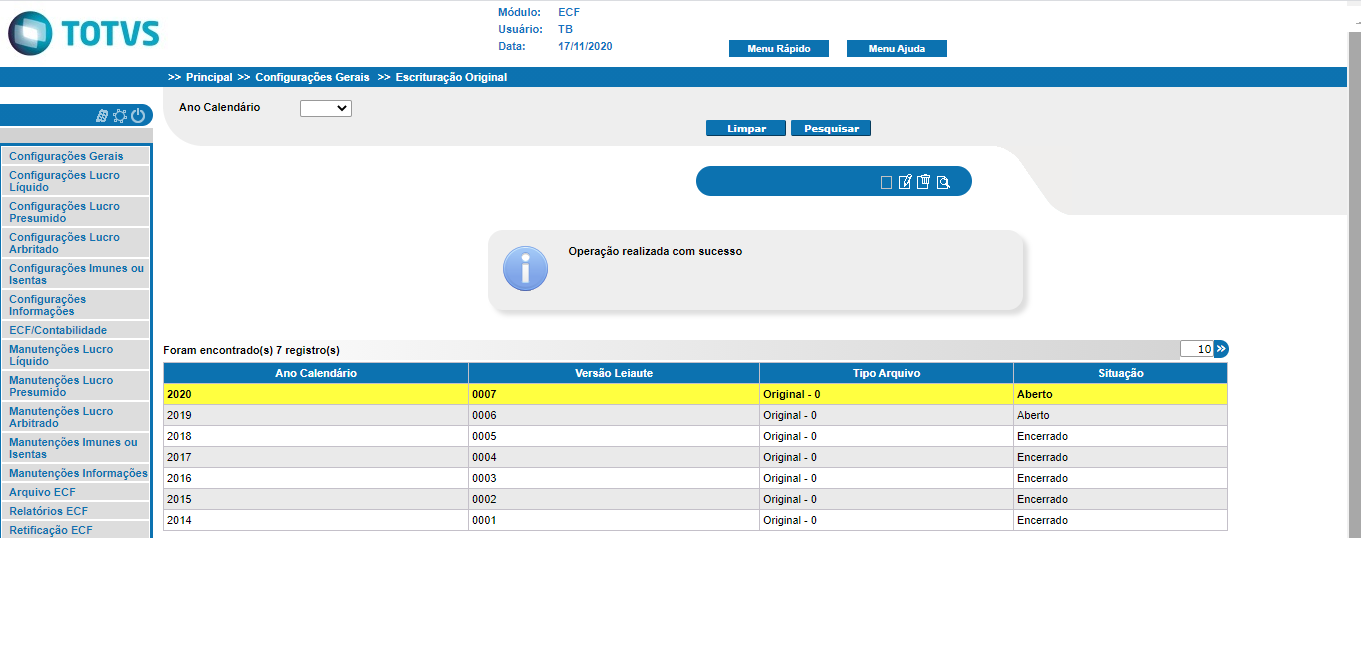Open Relatórios ECF menu item
The height and width of the screenshot is (664, 1366).
tap(75, 511)
